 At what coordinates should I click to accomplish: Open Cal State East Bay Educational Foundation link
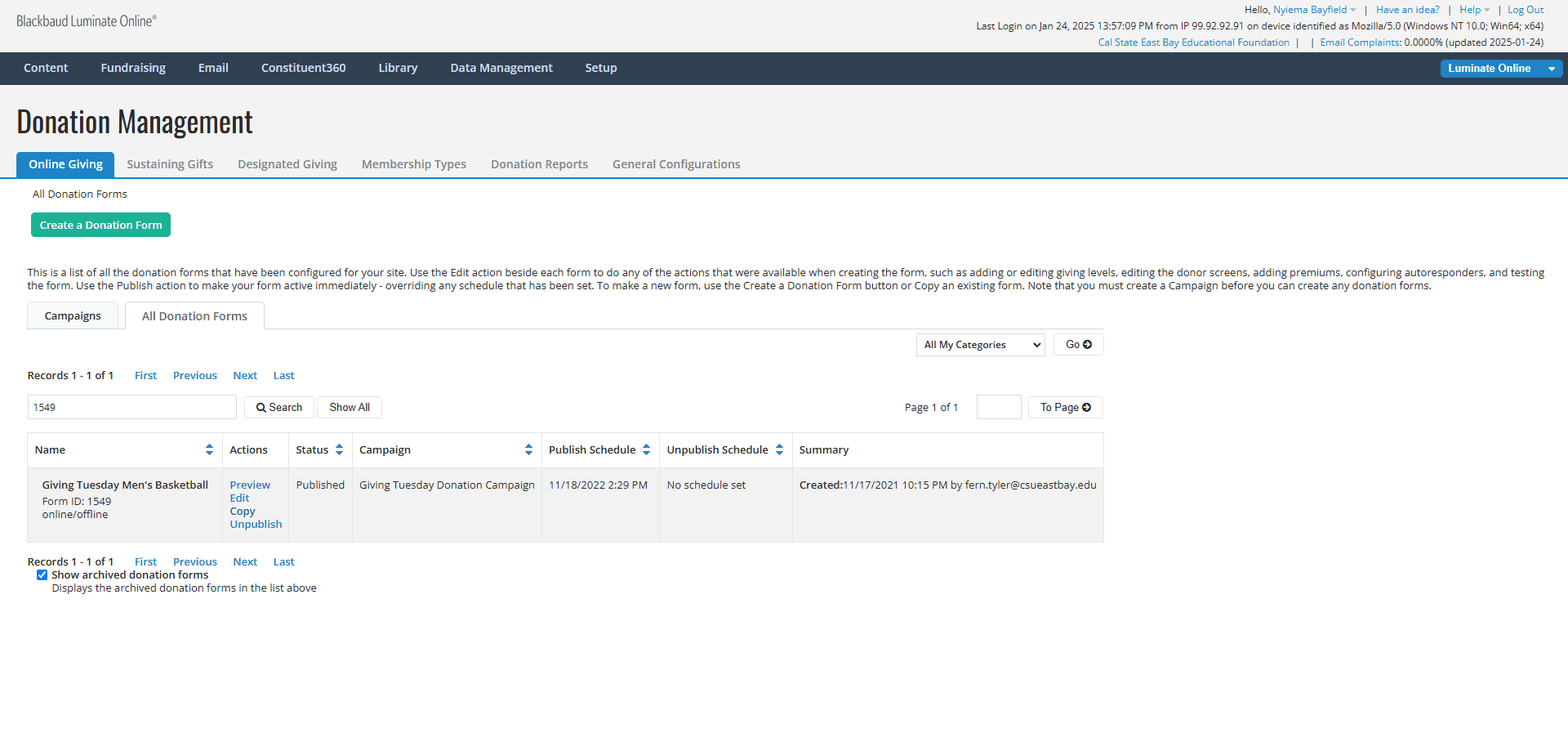pyautogui.click(x=1194, y=42)
